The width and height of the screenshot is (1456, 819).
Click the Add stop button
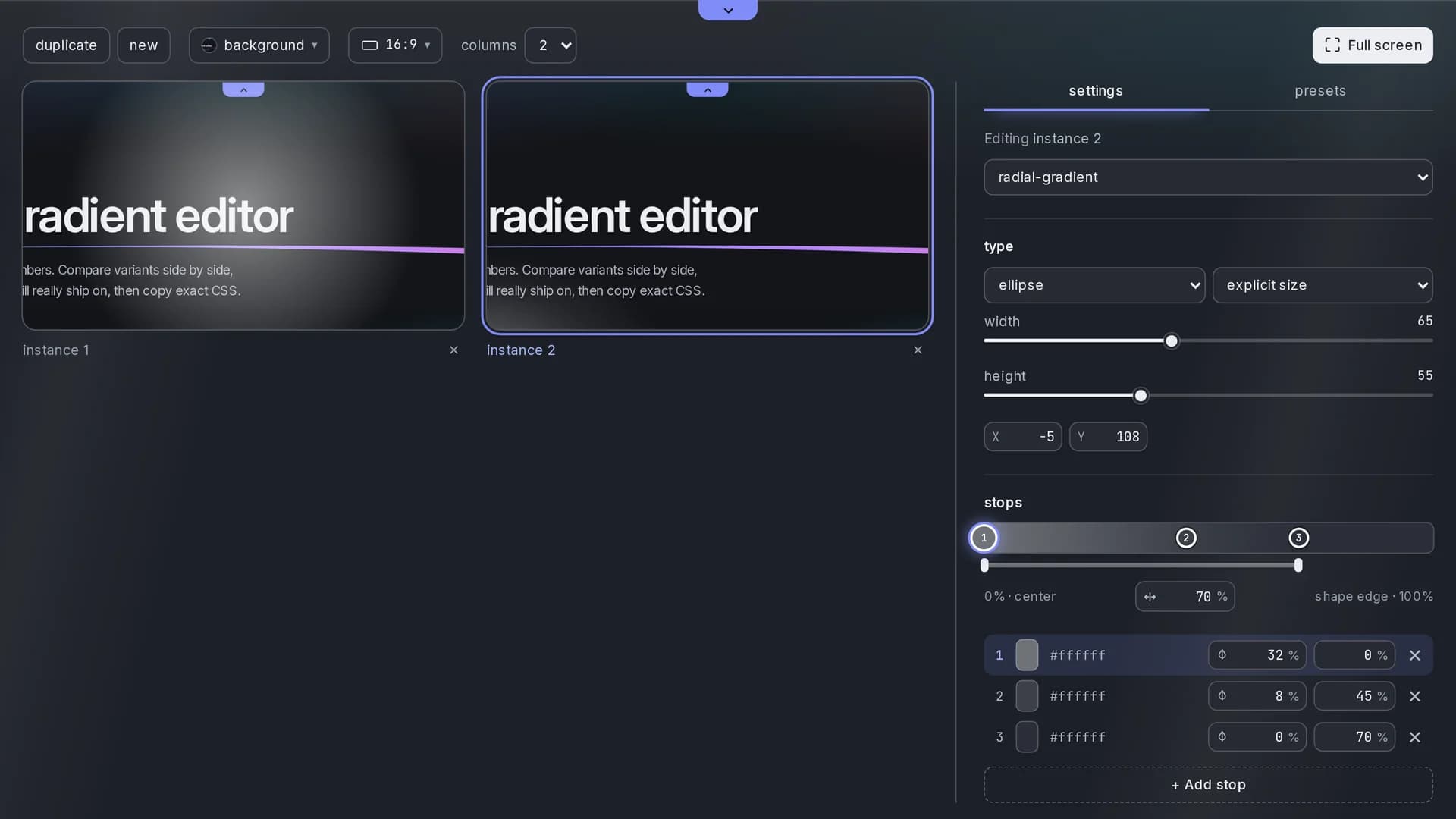coord(1208,785)
